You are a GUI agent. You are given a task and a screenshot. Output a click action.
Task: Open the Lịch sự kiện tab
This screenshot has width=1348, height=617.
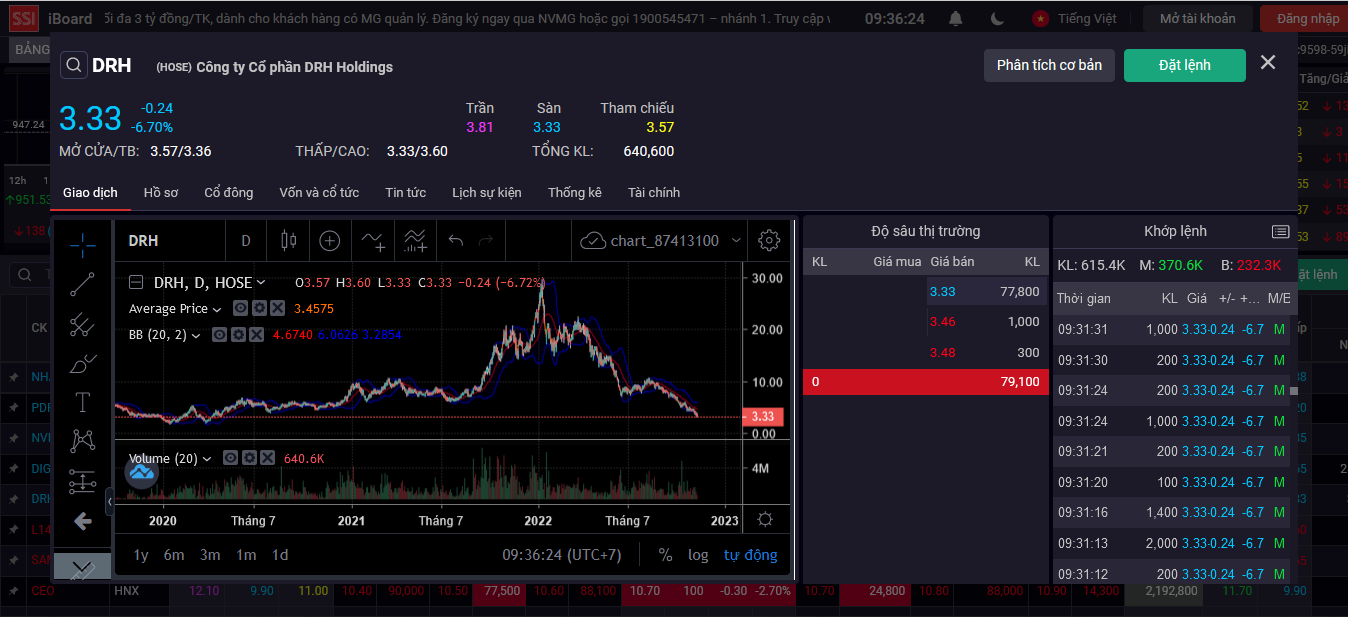(487, 192)
